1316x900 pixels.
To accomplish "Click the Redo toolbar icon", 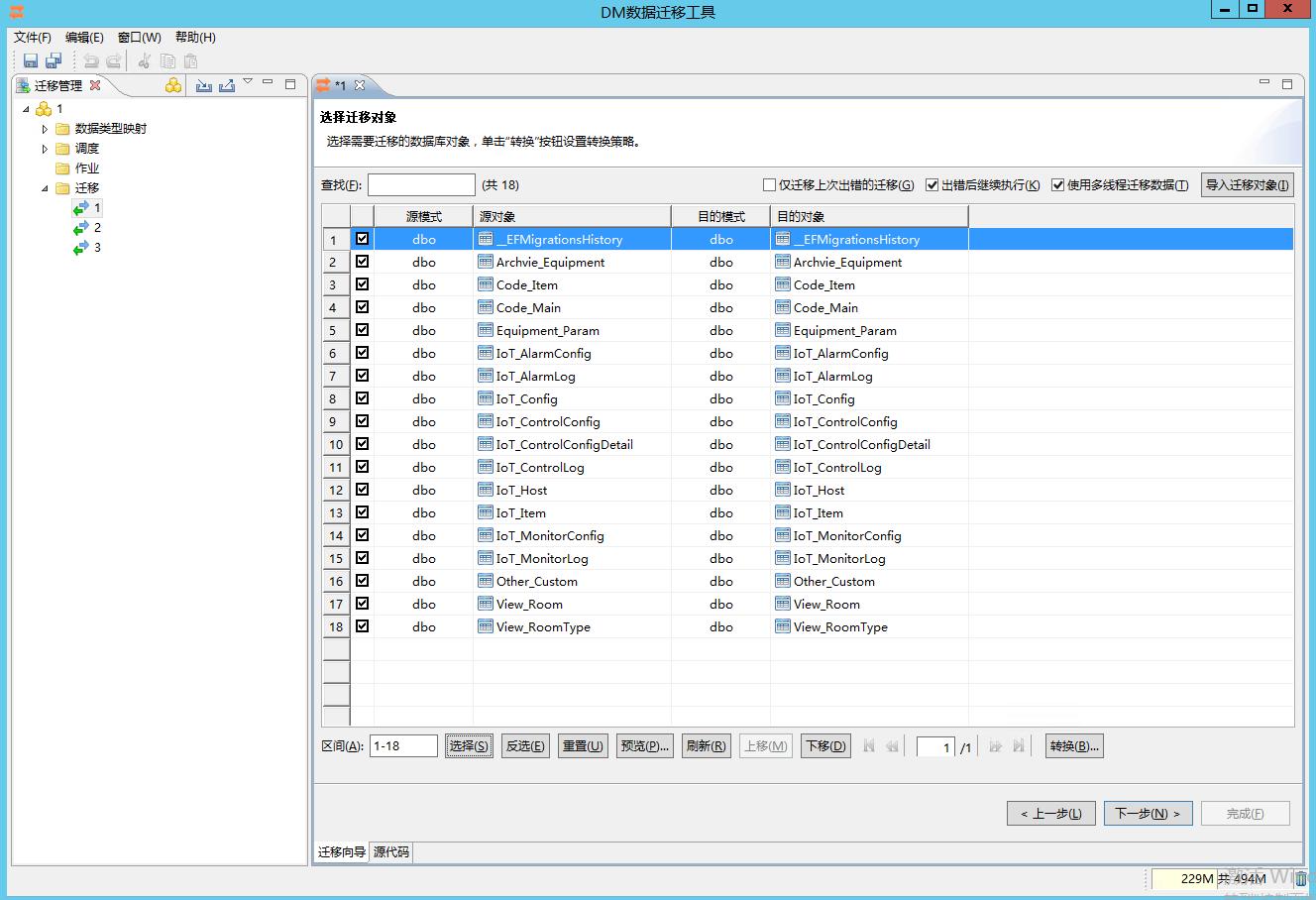I will [x=114, y=60].
